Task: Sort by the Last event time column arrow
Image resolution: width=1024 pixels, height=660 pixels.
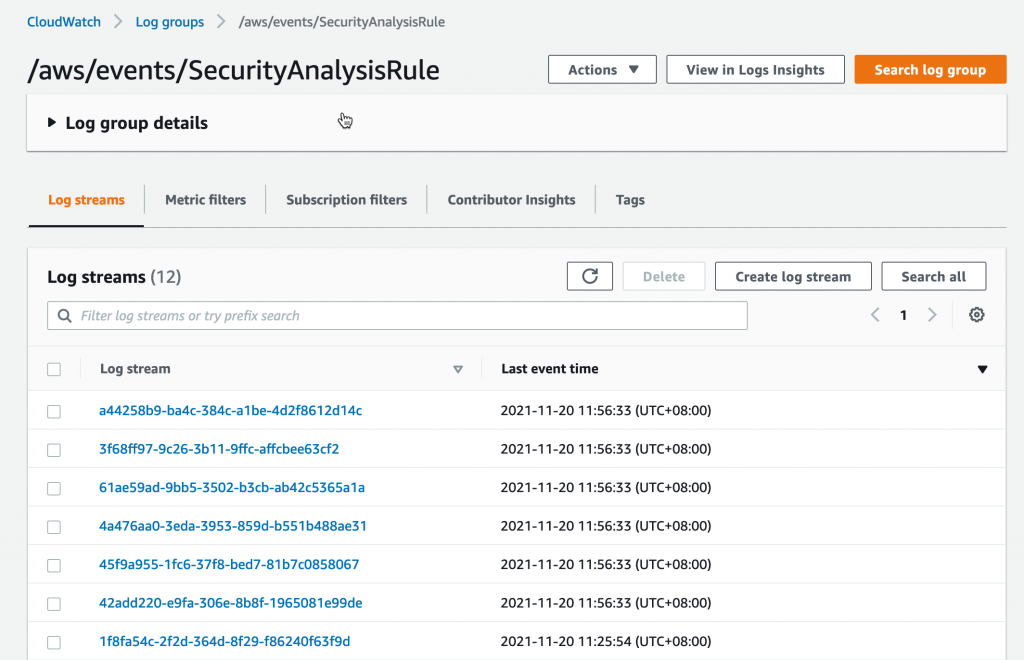Action: (x=981, y=368)
